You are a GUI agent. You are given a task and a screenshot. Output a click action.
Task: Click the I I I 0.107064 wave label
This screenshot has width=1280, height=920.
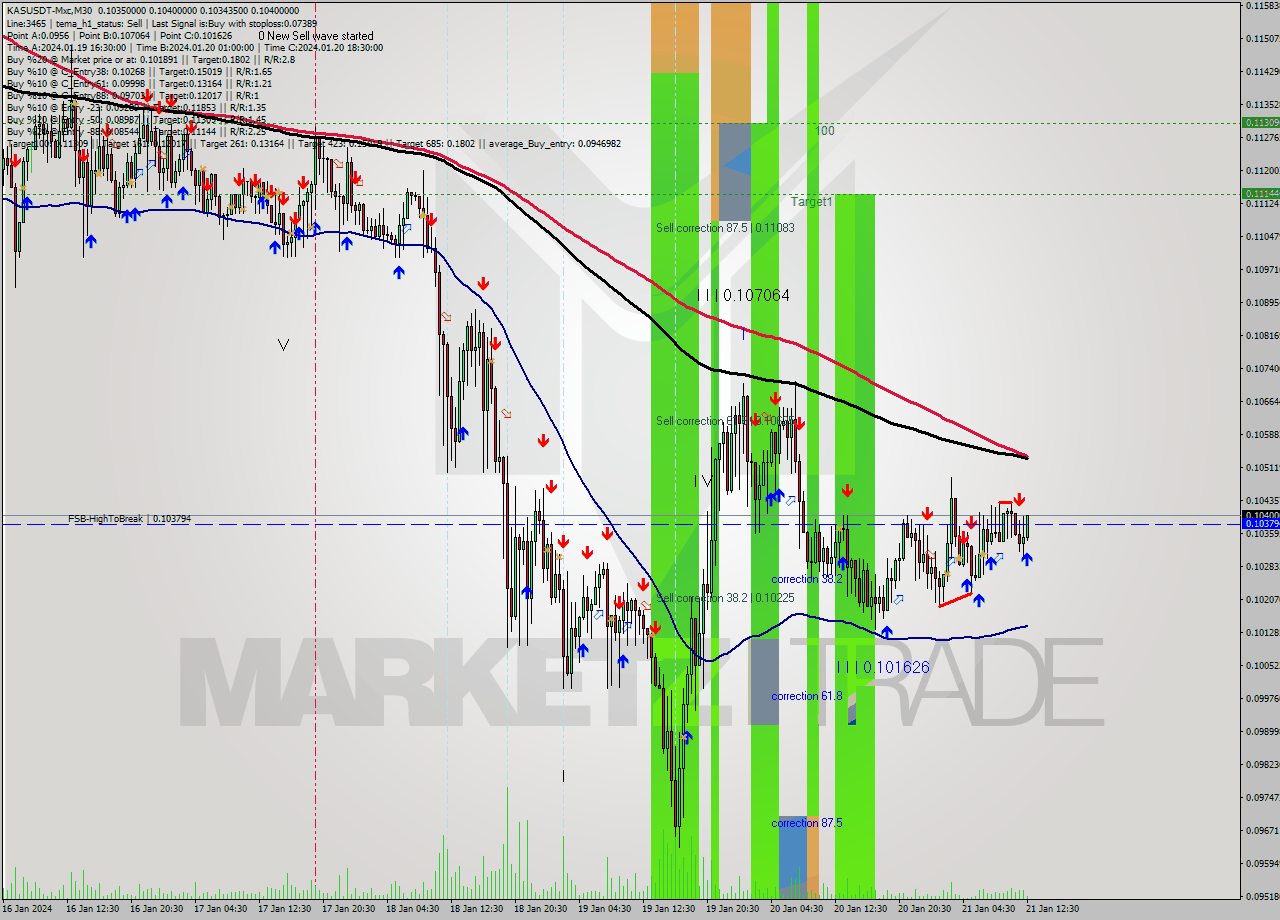tap(744, 295)
